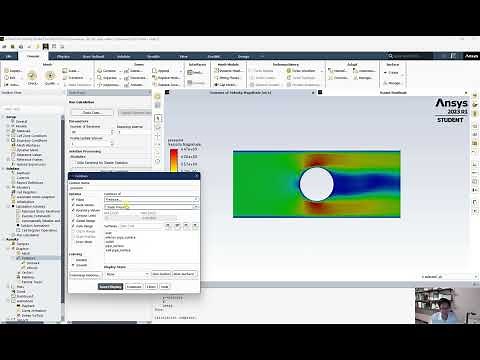The image size is (480, 360).
Task: Switch to the User-Defined ribbon tab
Action: click(x=93, y=56)
